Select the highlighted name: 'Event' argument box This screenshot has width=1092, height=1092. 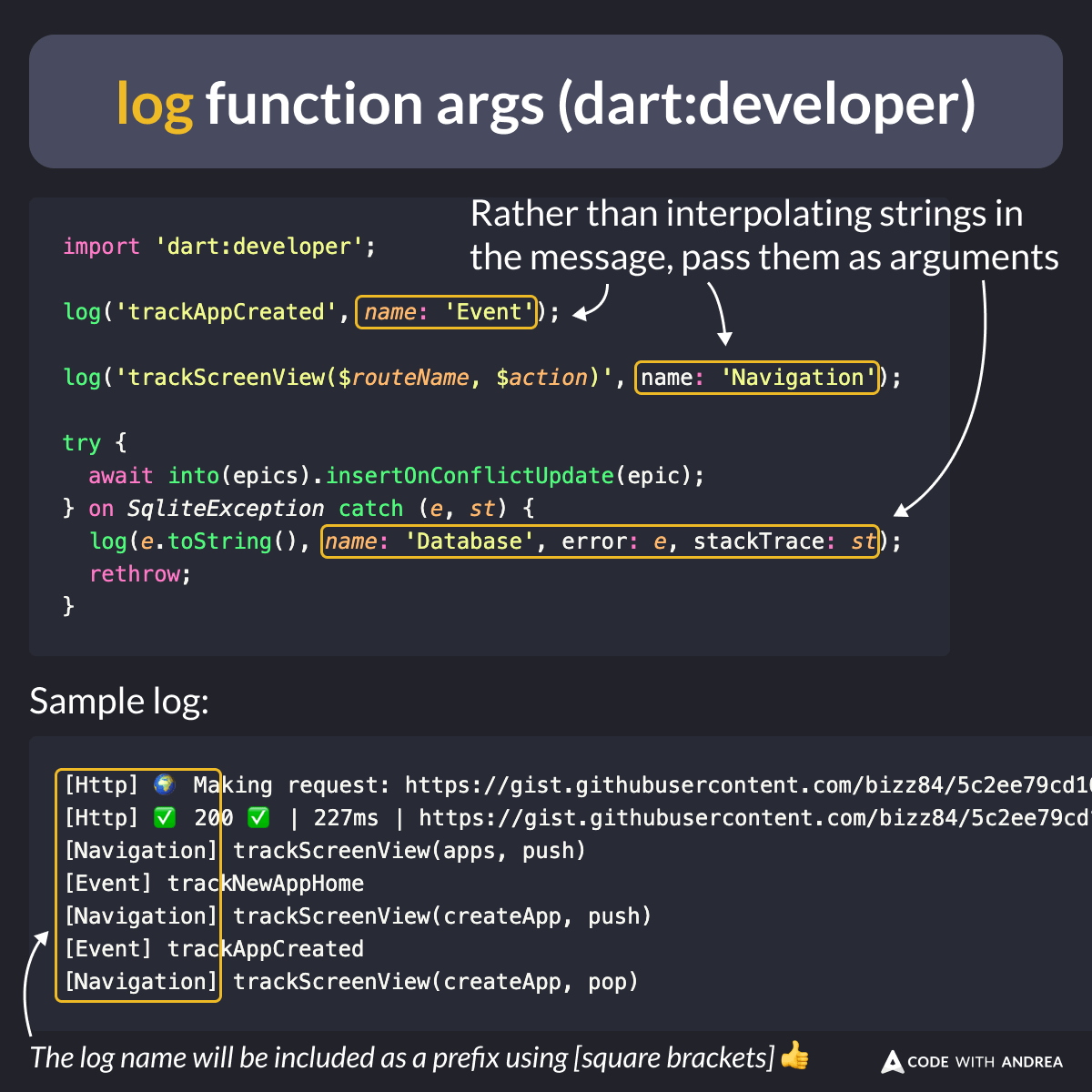(446, 312)
